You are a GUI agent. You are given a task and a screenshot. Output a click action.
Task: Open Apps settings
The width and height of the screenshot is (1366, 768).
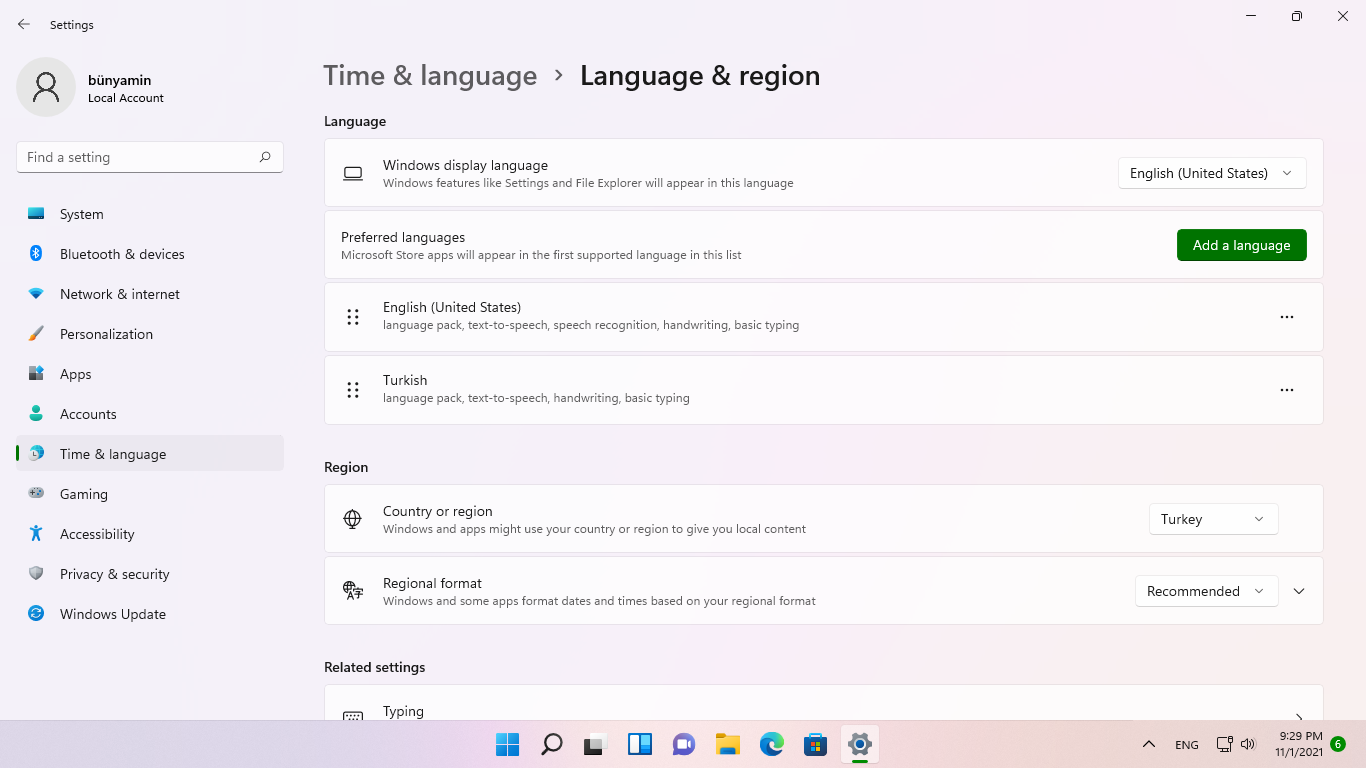[x=150, y=374]
